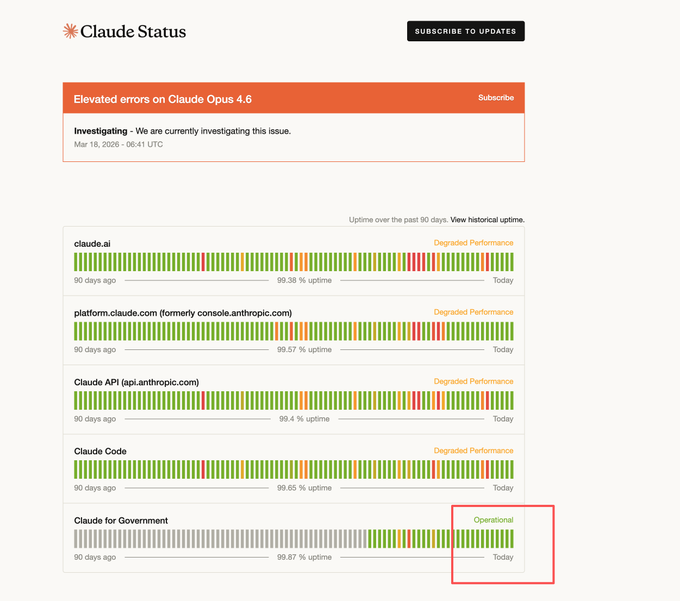The image size is (680, 601).
Task: Click the rightmost bar in claude.ai uptime chart
Action: click(511, 262)
